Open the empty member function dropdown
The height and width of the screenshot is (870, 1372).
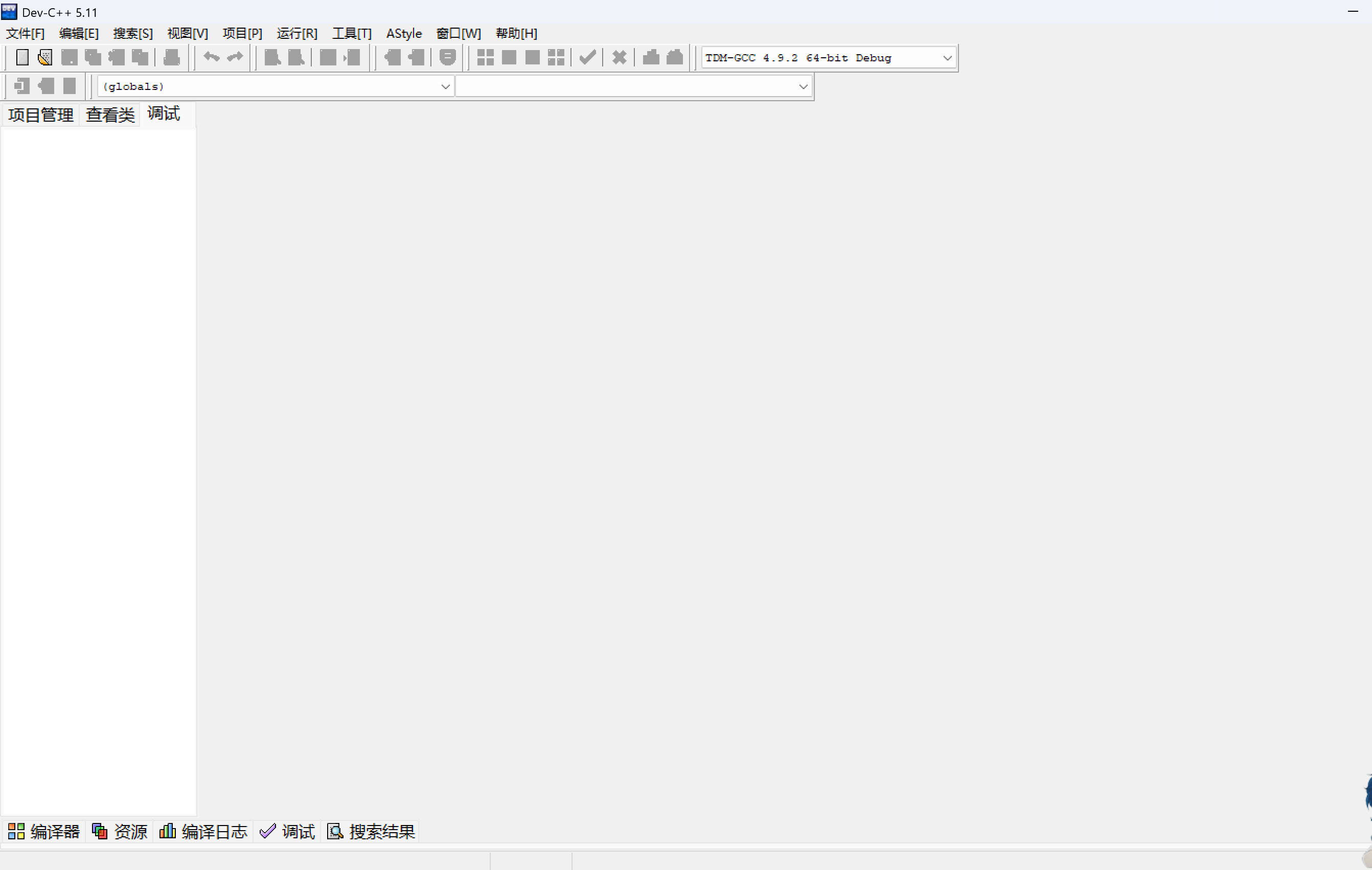633,86
